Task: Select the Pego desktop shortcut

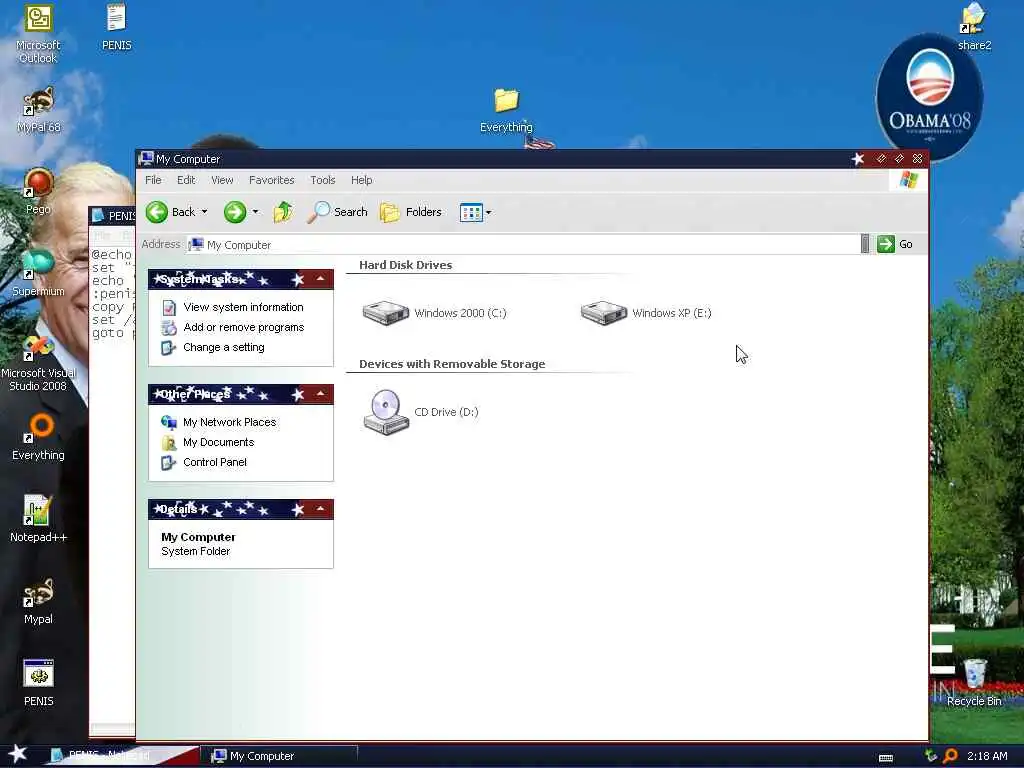Action: 39,191
